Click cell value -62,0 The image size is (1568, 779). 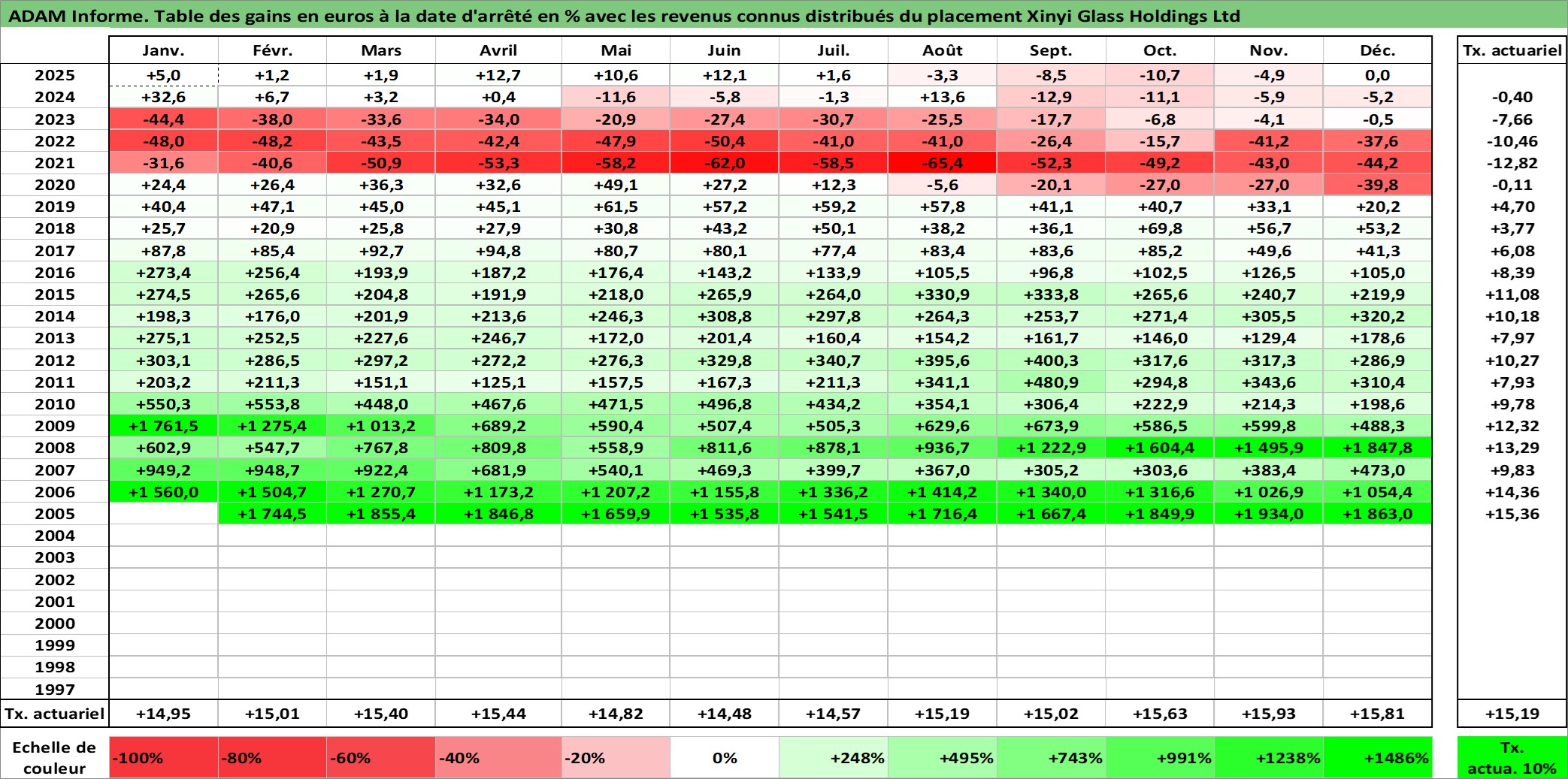pos(725,163)
